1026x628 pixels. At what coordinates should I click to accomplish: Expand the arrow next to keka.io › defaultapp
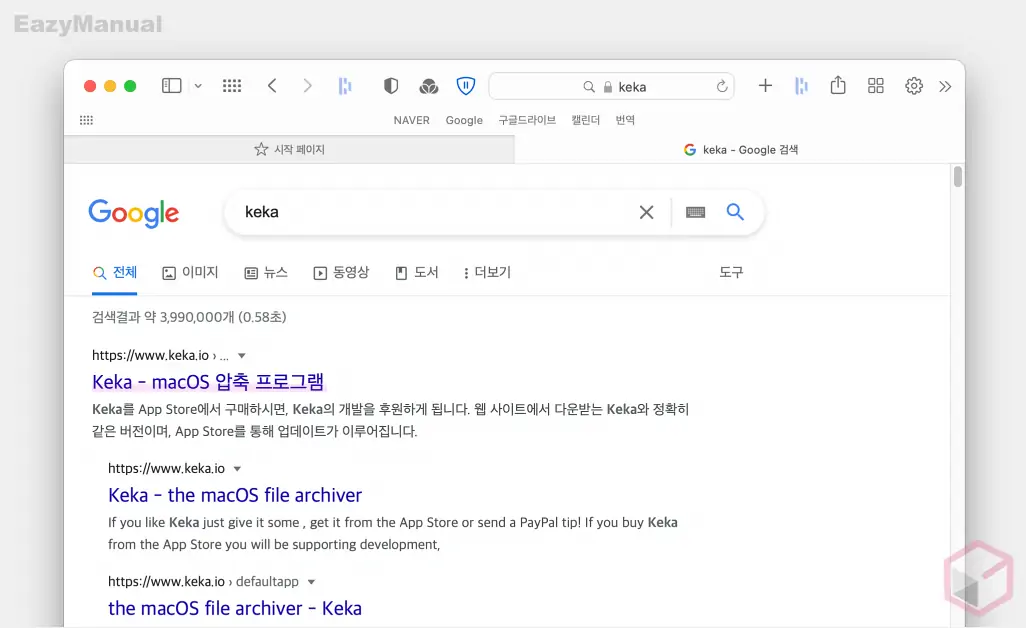[x=311, y=582]
